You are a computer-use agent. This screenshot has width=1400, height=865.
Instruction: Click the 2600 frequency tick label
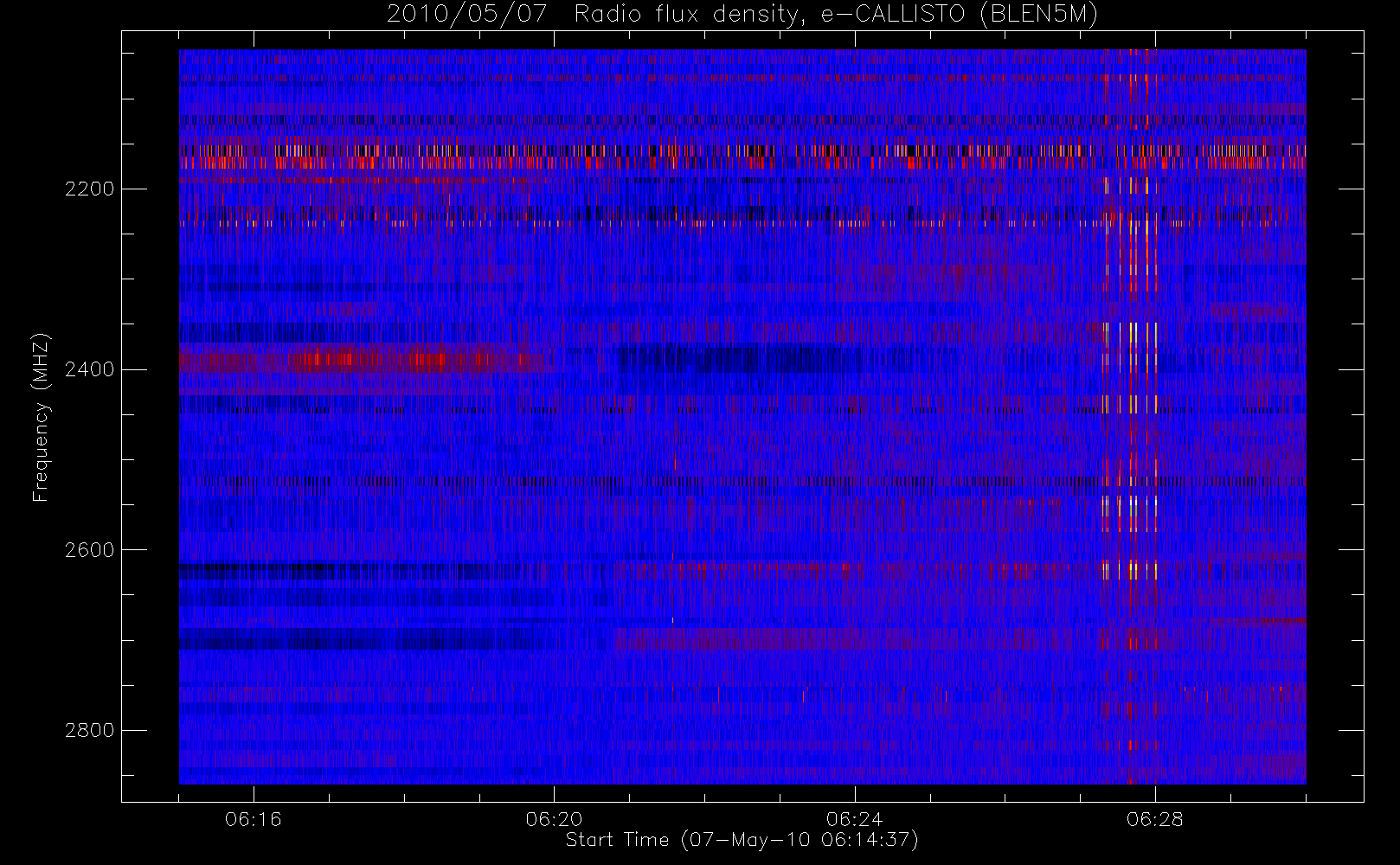point(89,550)
